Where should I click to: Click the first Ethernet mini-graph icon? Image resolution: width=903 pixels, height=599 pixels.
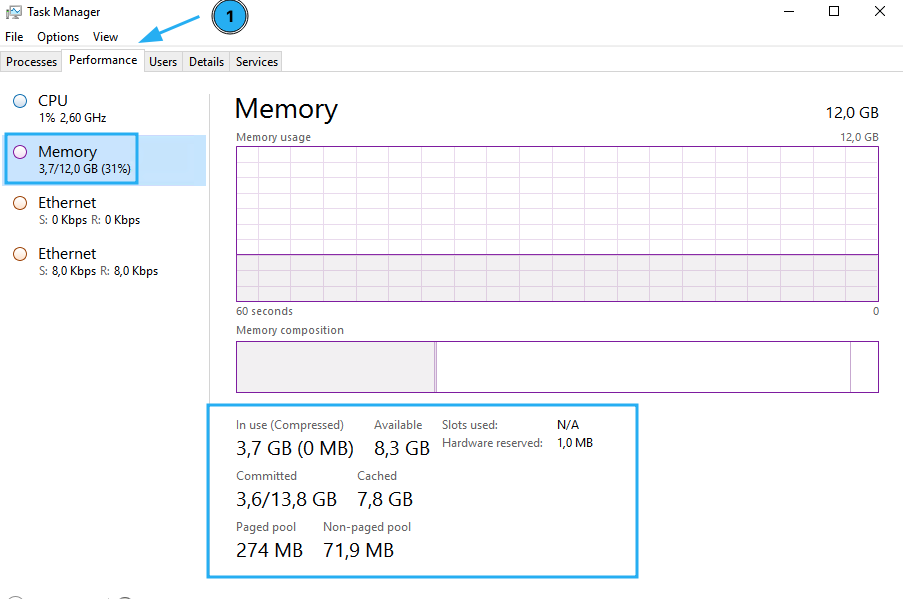[20, 203]
